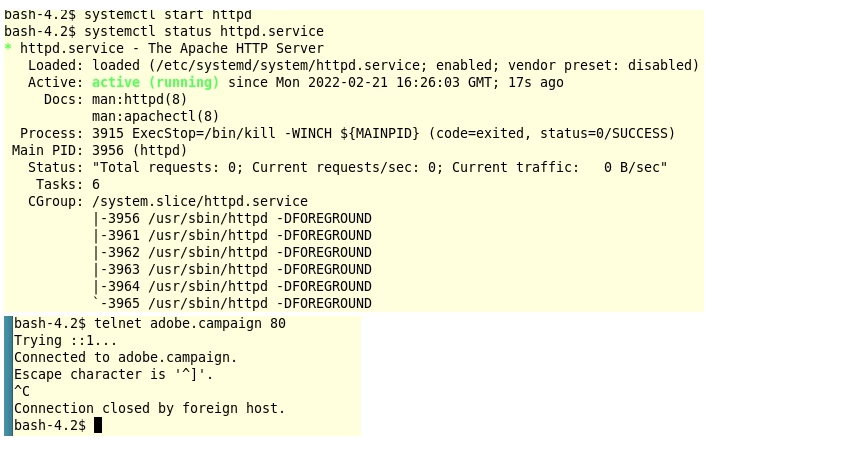This screenshot has width=865, height=461.
Task: Click process row 3965 /usr/sbin/httpd
Action: coord(232,304)
